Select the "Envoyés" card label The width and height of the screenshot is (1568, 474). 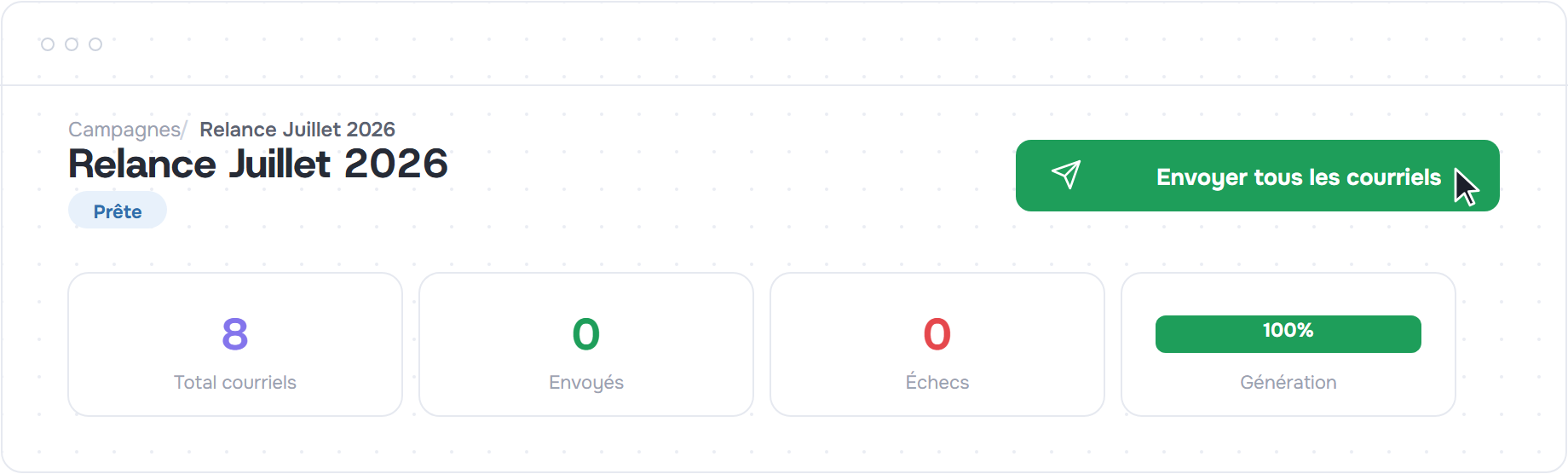pos(586,383)
